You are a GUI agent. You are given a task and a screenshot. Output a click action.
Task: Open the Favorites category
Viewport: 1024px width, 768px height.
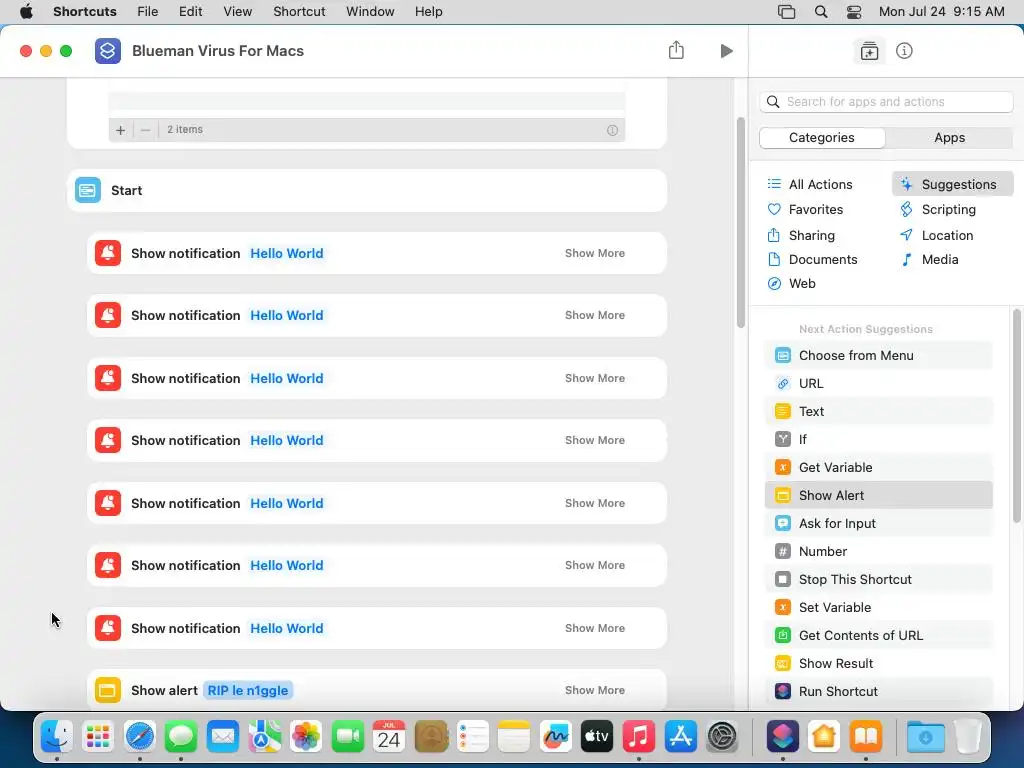click(x=805, y=210)
